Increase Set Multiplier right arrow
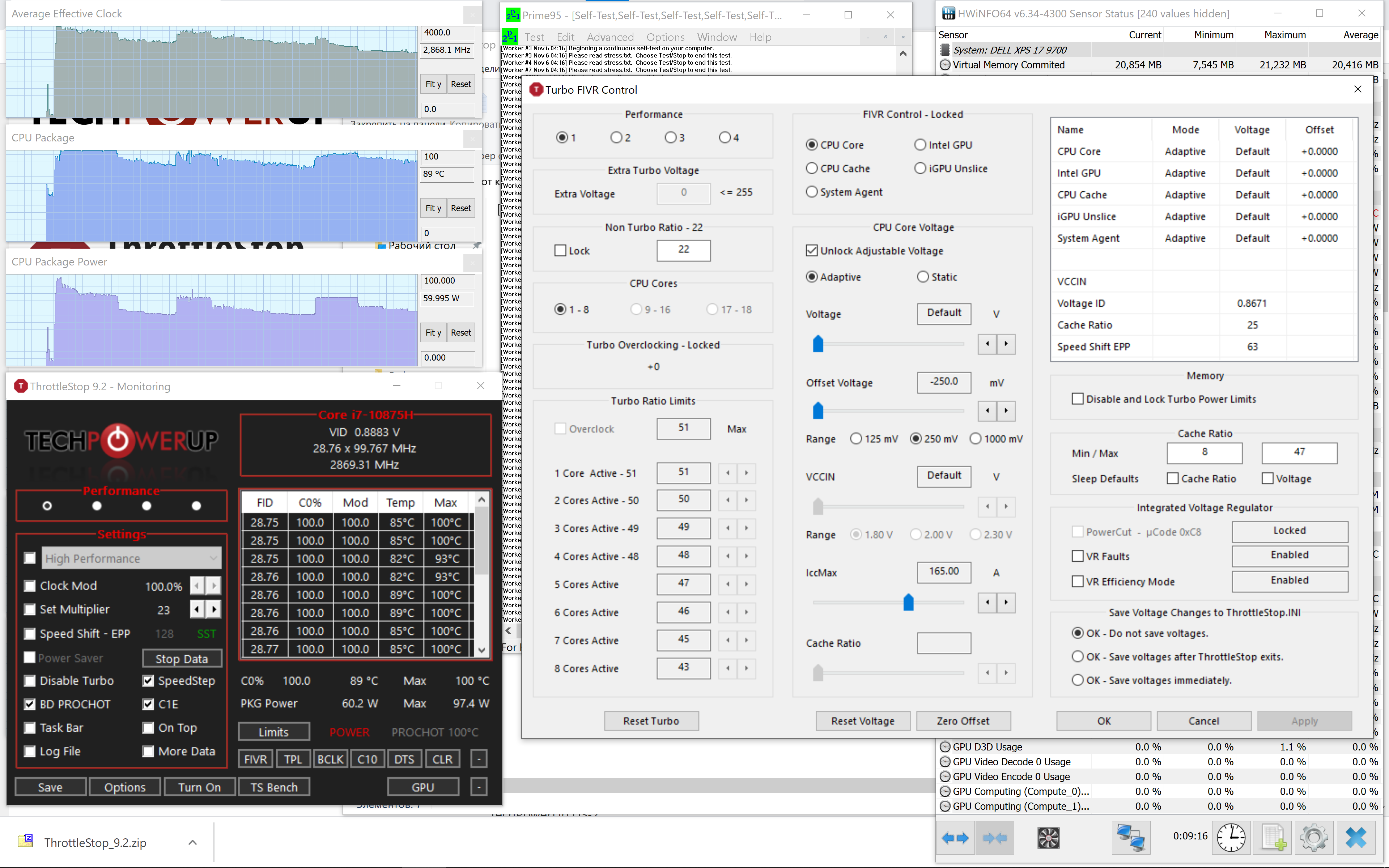The height and width of the screenshot is (868, 1389). [x=214, y=609]
